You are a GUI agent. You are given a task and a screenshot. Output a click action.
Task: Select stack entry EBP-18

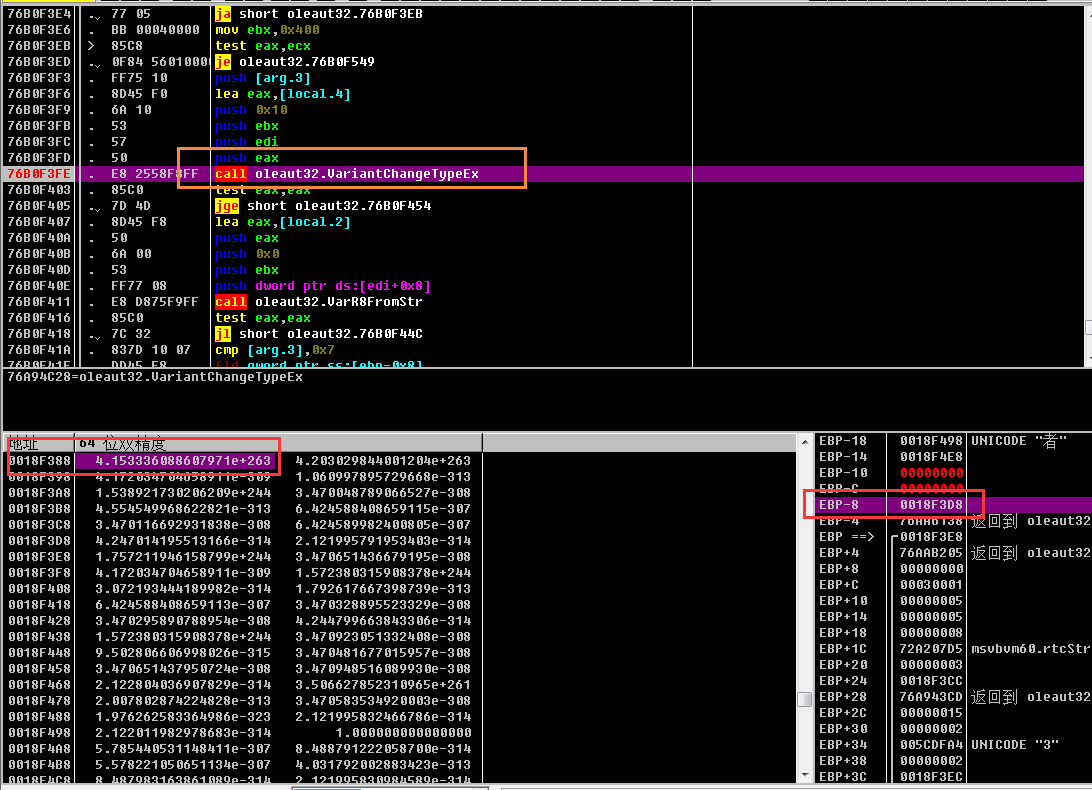tap(954, 441)
